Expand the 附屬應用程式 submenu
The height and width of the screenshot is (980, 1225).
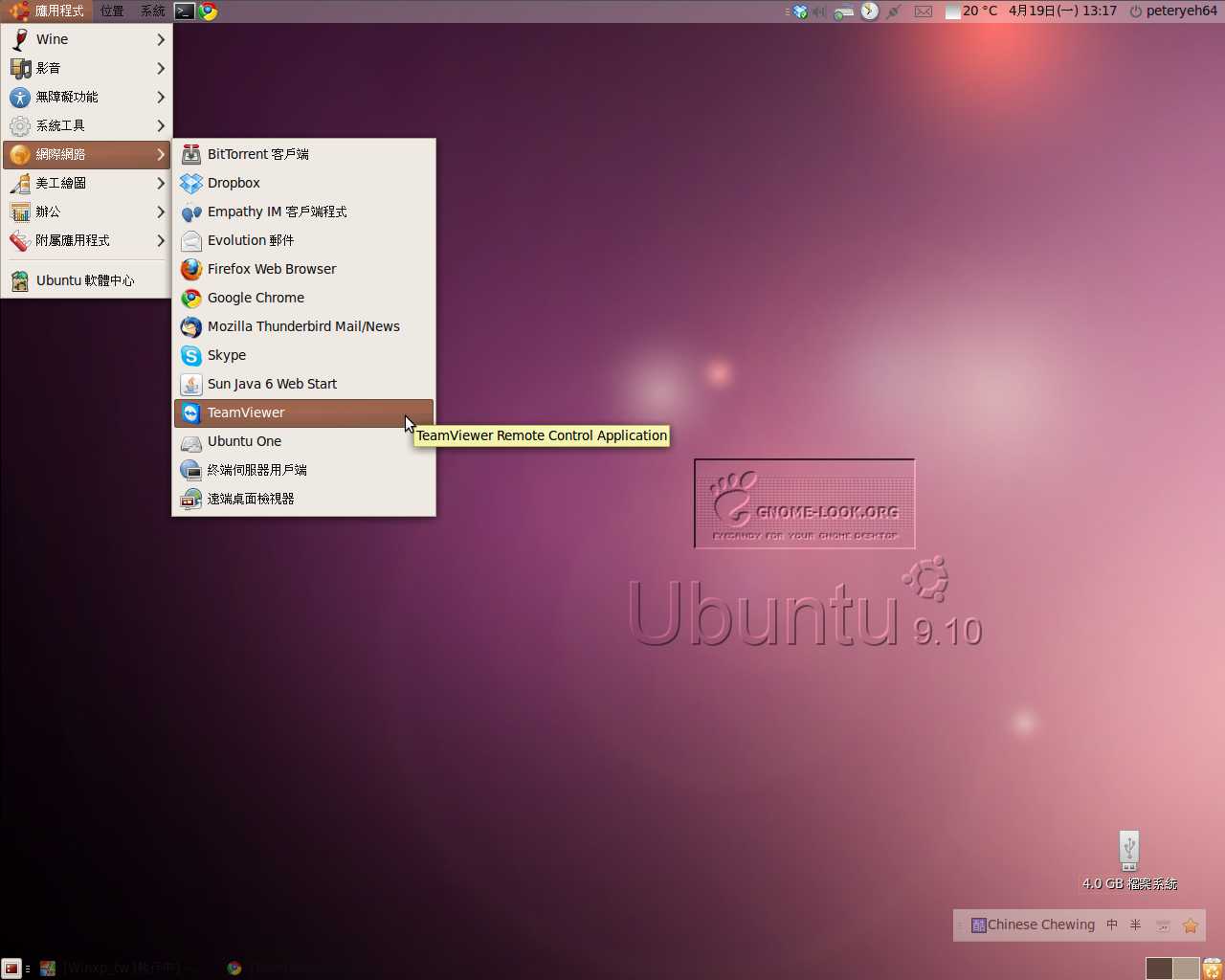click(x=86, y=240)
